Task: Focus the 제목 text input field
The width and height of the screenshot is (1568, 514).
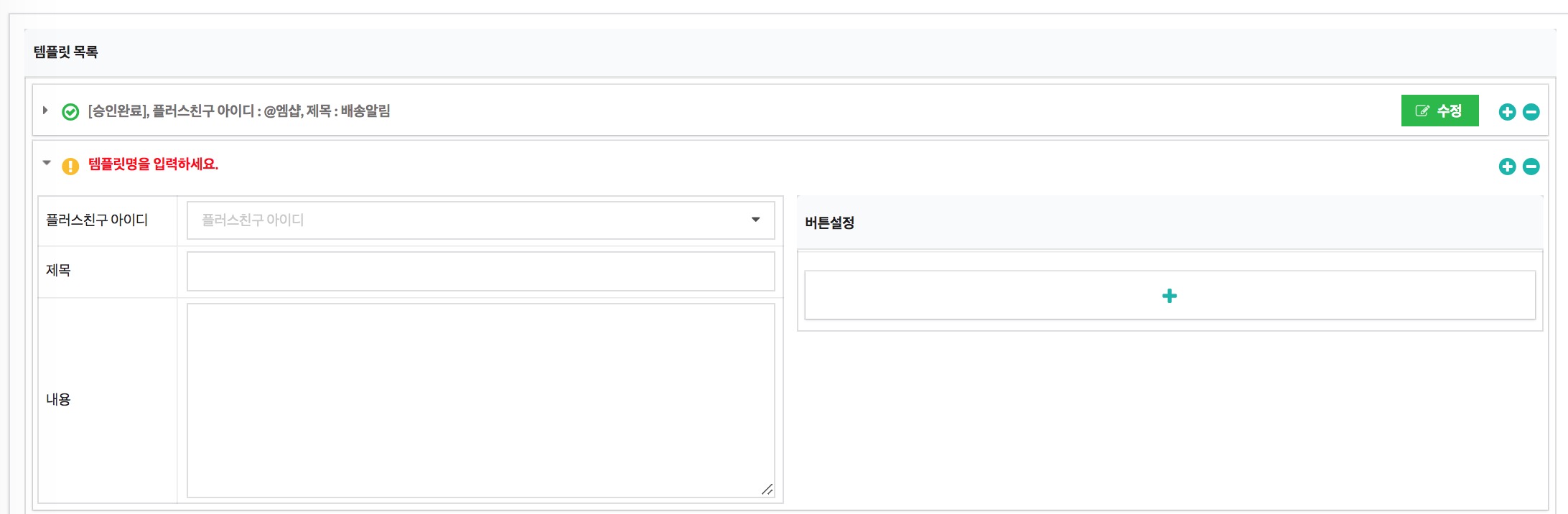Action: [x=480, y=271]
